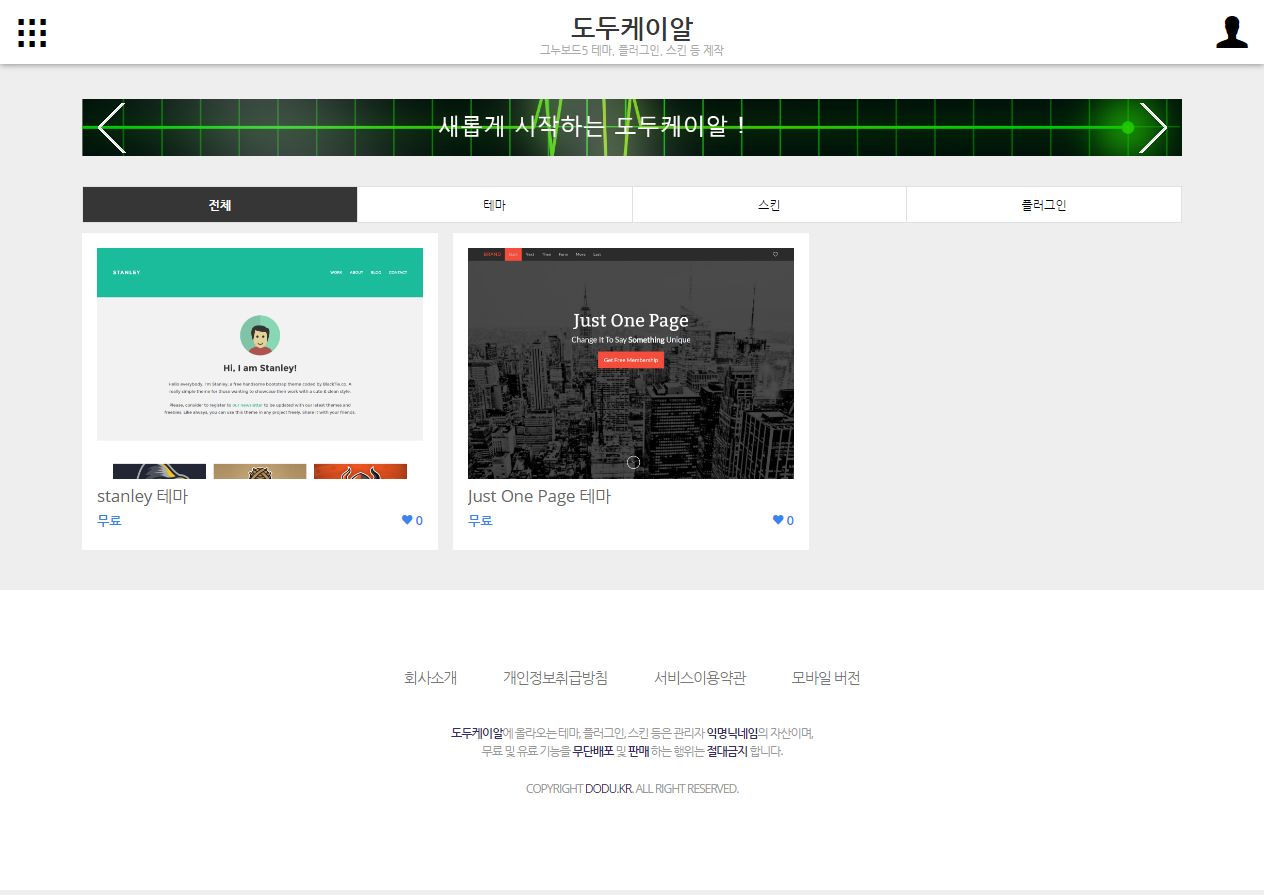Open the 서비스이용약관 page
This screenshot has width=1264, height=895.
[x=700, y=677]
